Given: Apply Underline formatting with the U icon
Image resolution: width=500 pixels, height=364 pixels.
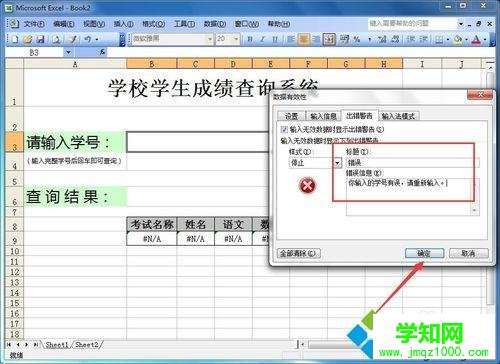Looking at the screenshot, I should pos(275,40).
